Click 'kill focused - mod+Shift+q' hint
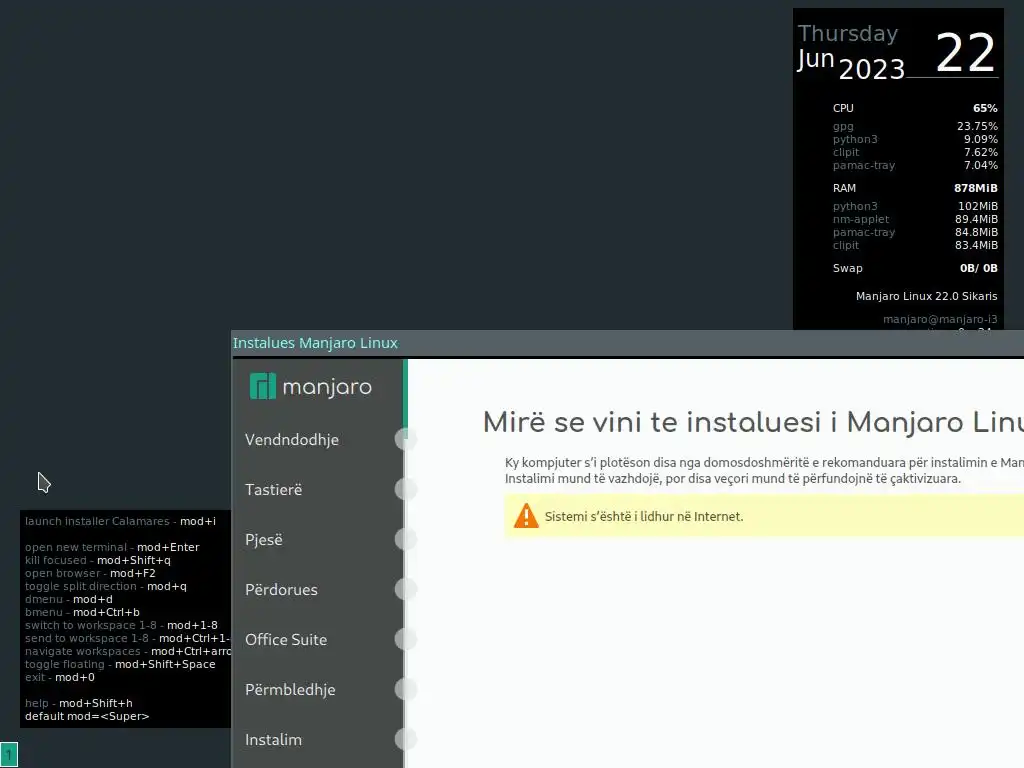Viewport: 1024px width, 768px height. click(97, 560)
